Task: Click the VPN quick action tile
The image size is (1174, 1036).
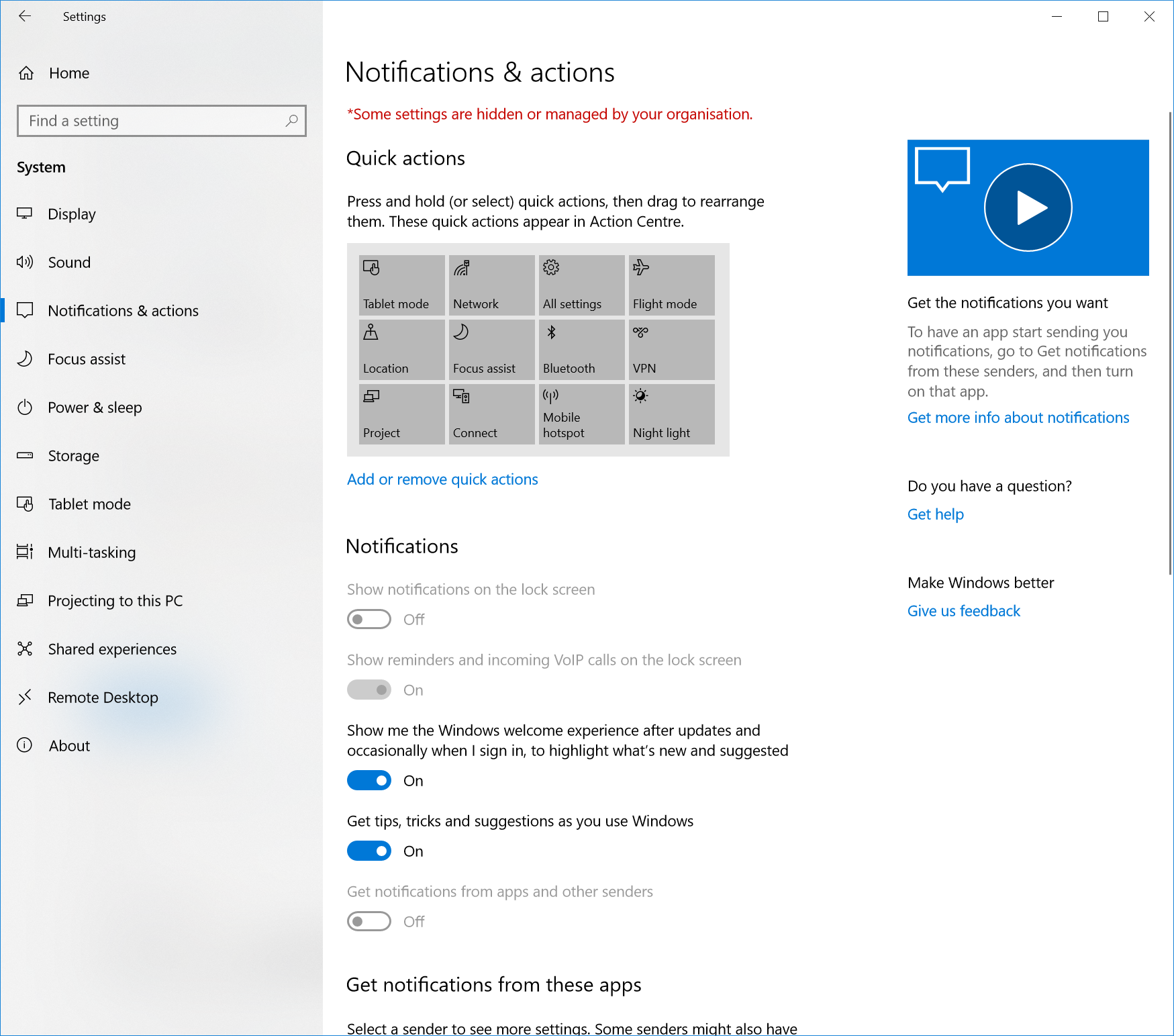Action: tap(671, 350)
